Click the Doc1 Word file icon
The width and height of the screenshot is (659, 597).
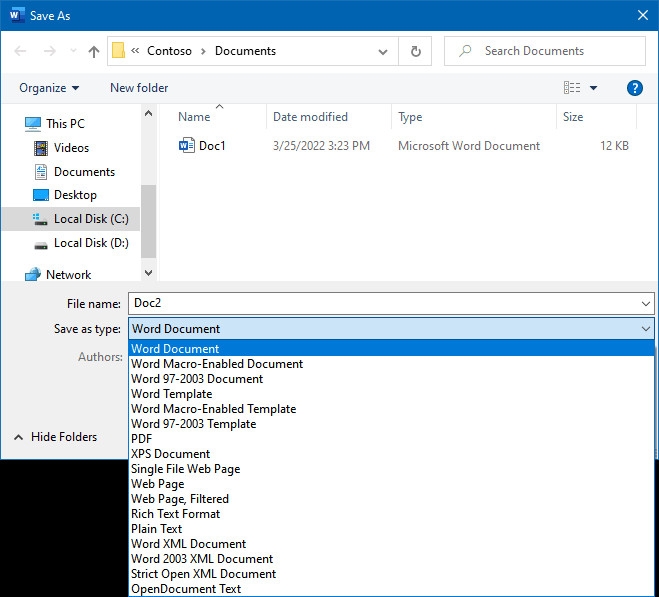click(187, 145)
